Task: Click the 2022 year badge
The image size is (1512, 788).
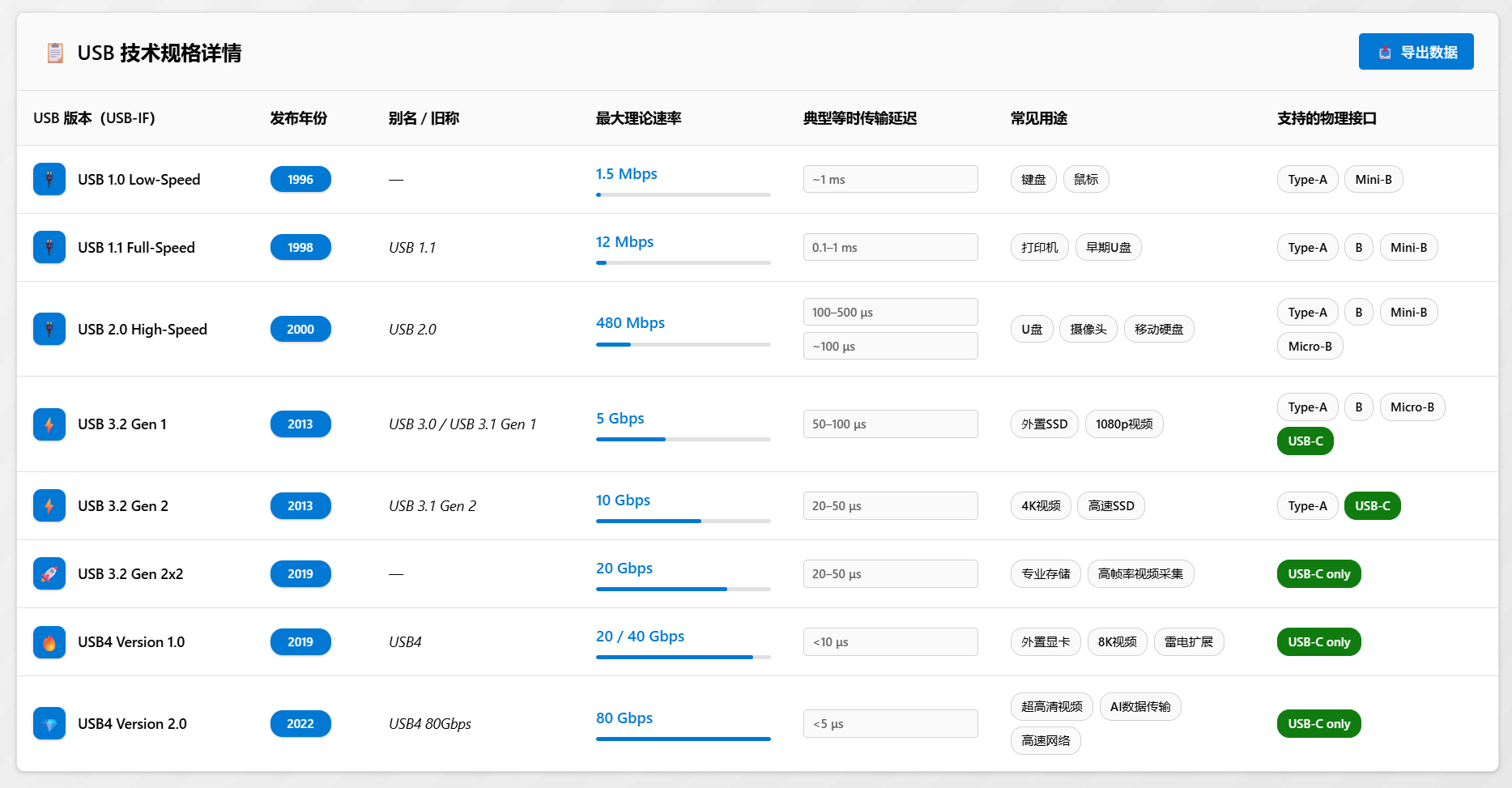Action: (300, 723)
